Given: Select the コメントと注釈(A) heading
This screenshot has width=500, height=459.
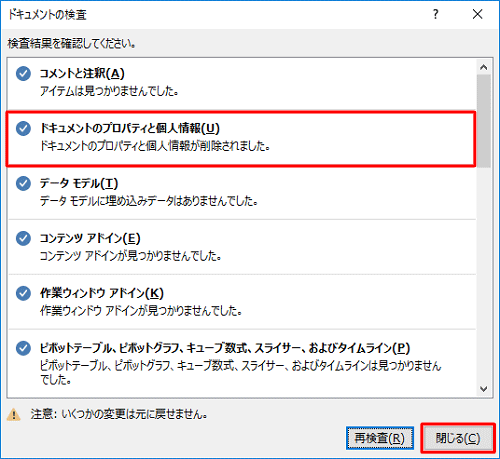Looking at the screenshot, I should pos(82,73).
